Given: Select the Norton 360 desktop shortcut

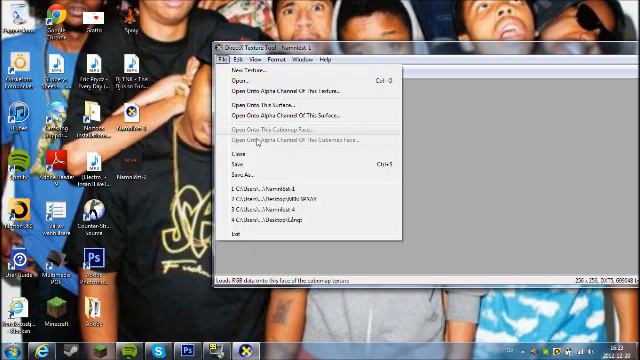Looking at the screenshot, I should (x=19, y=214).
